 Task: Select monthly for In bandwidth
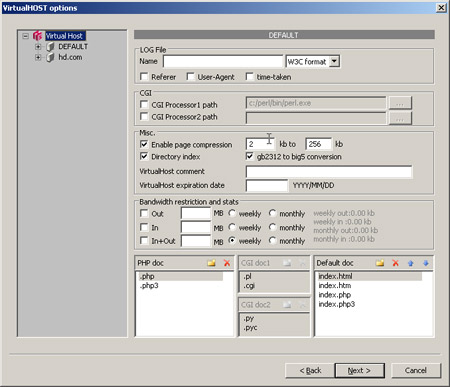tap(272, 227)
